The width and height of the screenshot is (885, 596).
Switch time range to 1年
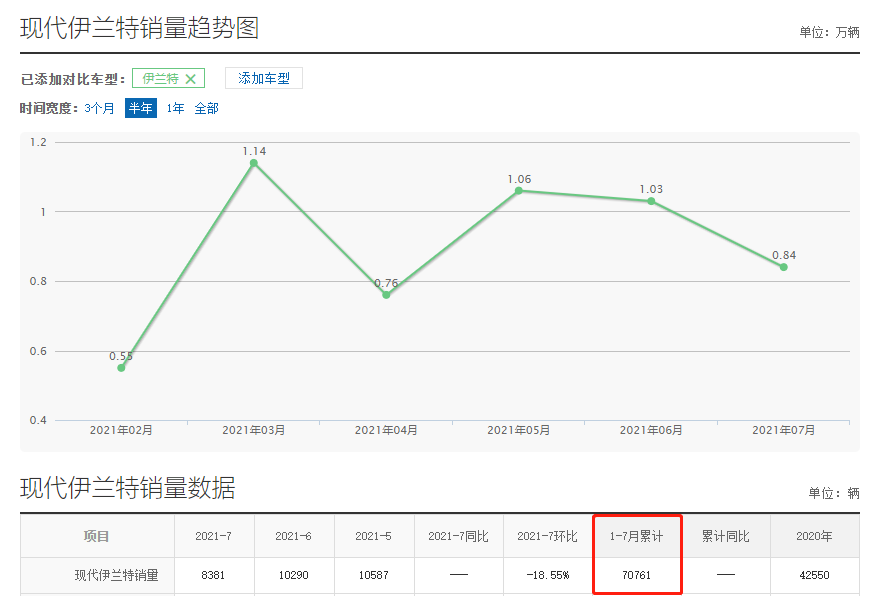click(175, 108)
